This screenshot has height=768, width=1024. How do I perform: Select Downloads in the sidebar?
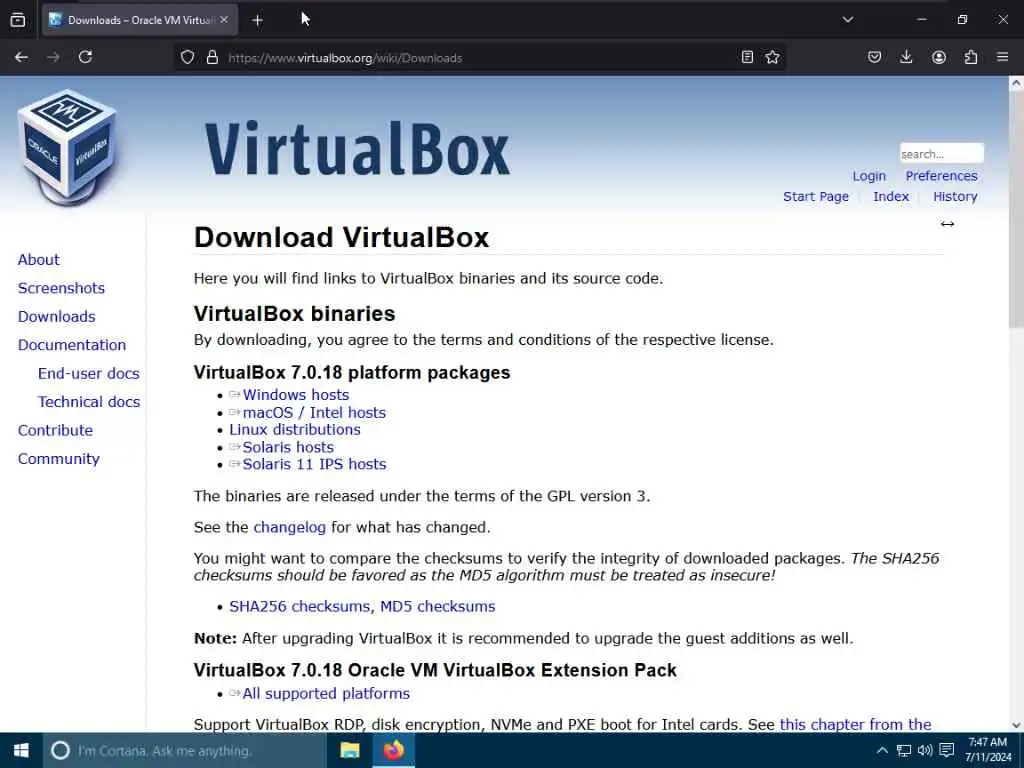(57, 317)
